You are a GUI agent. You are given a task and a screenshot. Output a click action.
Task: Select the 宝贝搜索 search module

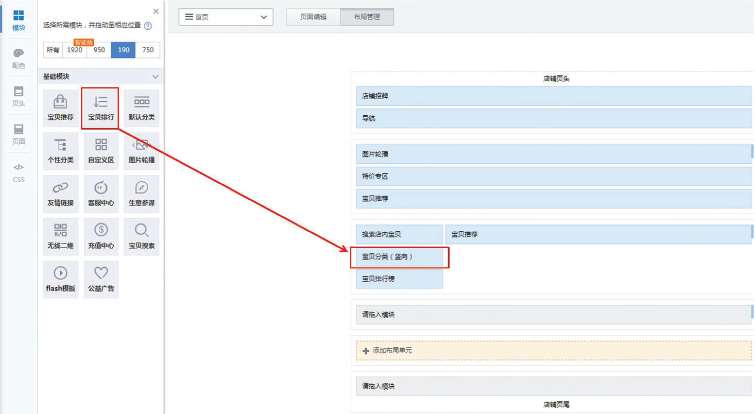coord(142,235)
